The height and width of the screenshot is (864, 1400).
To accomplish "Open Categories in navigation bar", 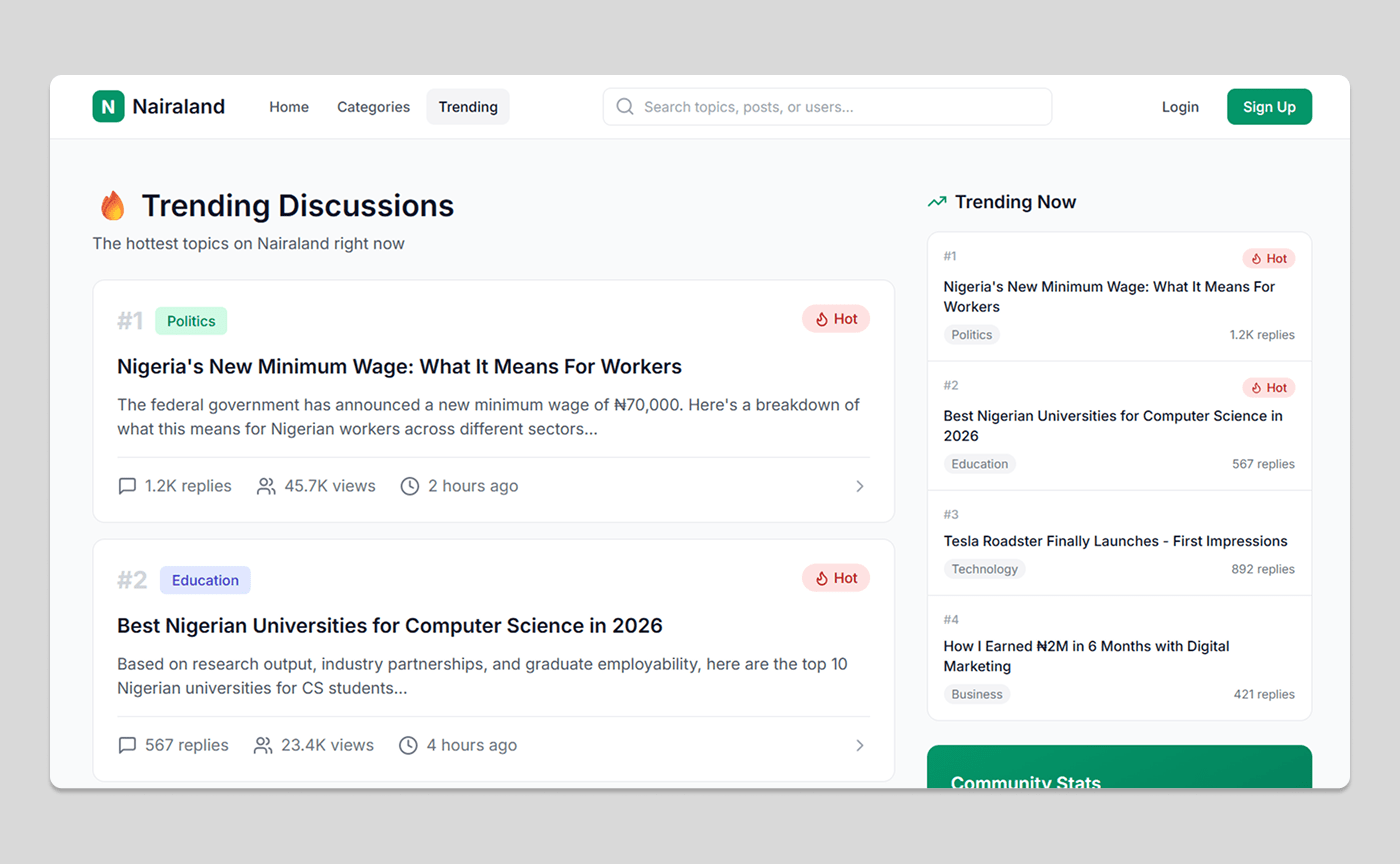I will (373, 107).
